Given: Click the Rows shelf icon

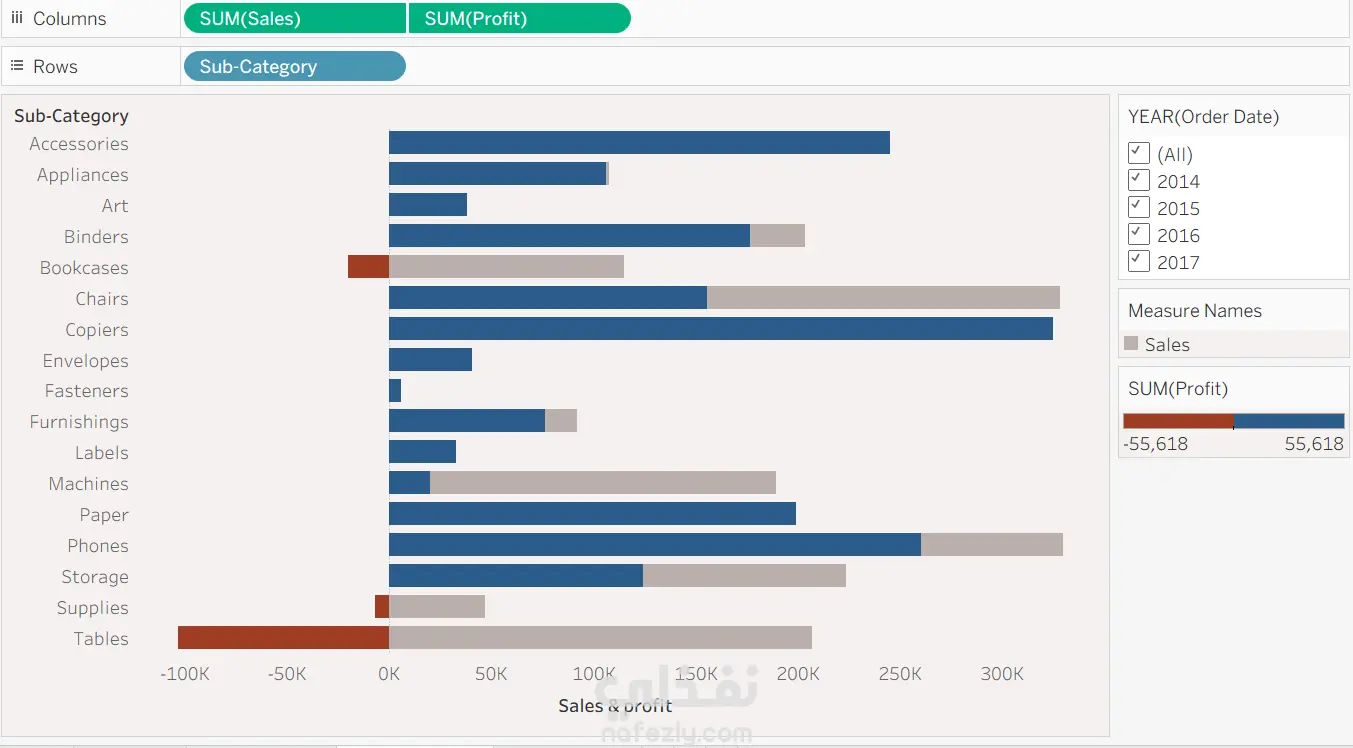Looking at the screenshot, I should (x=17, y=66).
